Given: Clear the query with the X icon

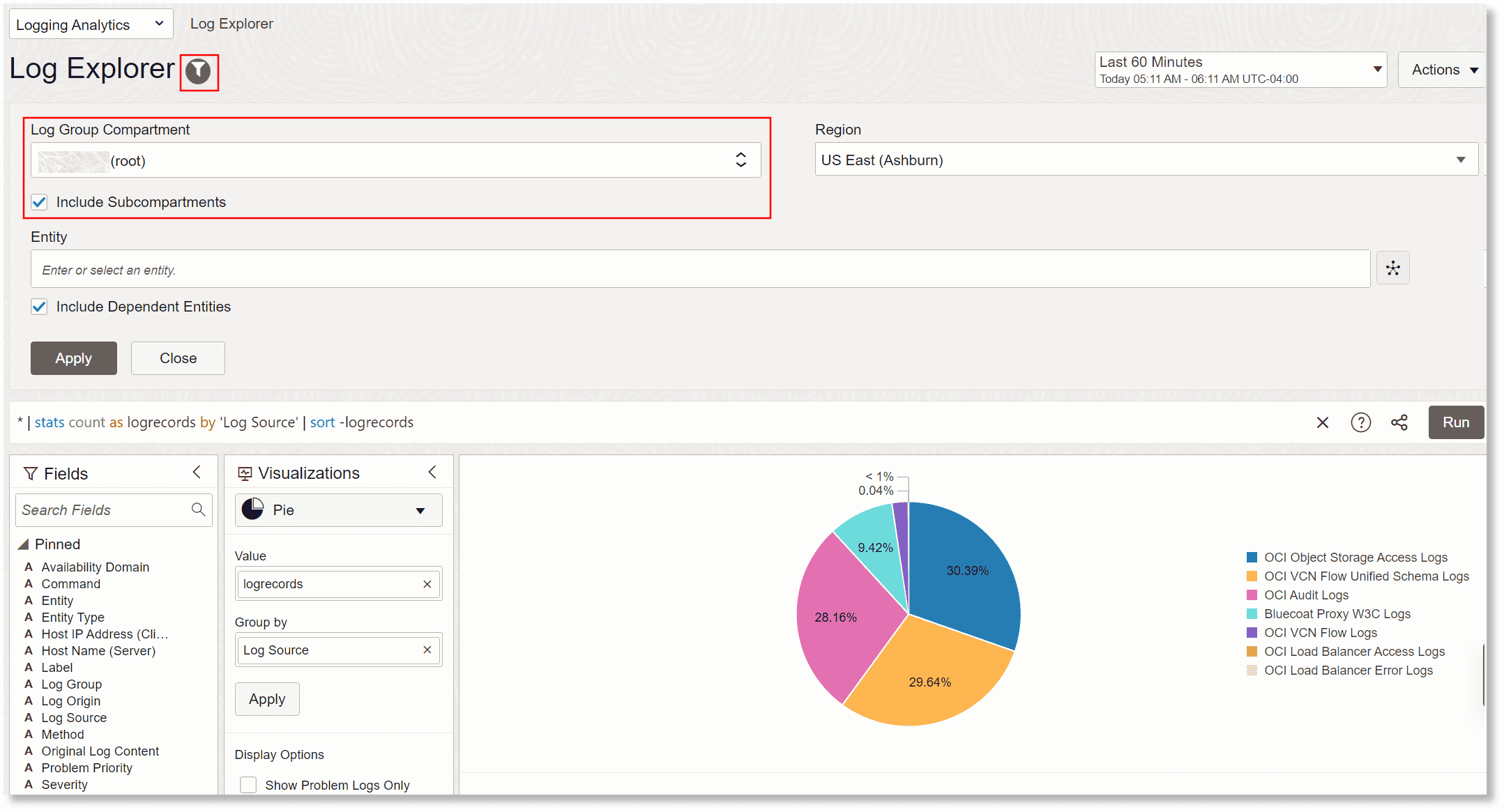Looking at the screenshot, I should coord(1322,422).
